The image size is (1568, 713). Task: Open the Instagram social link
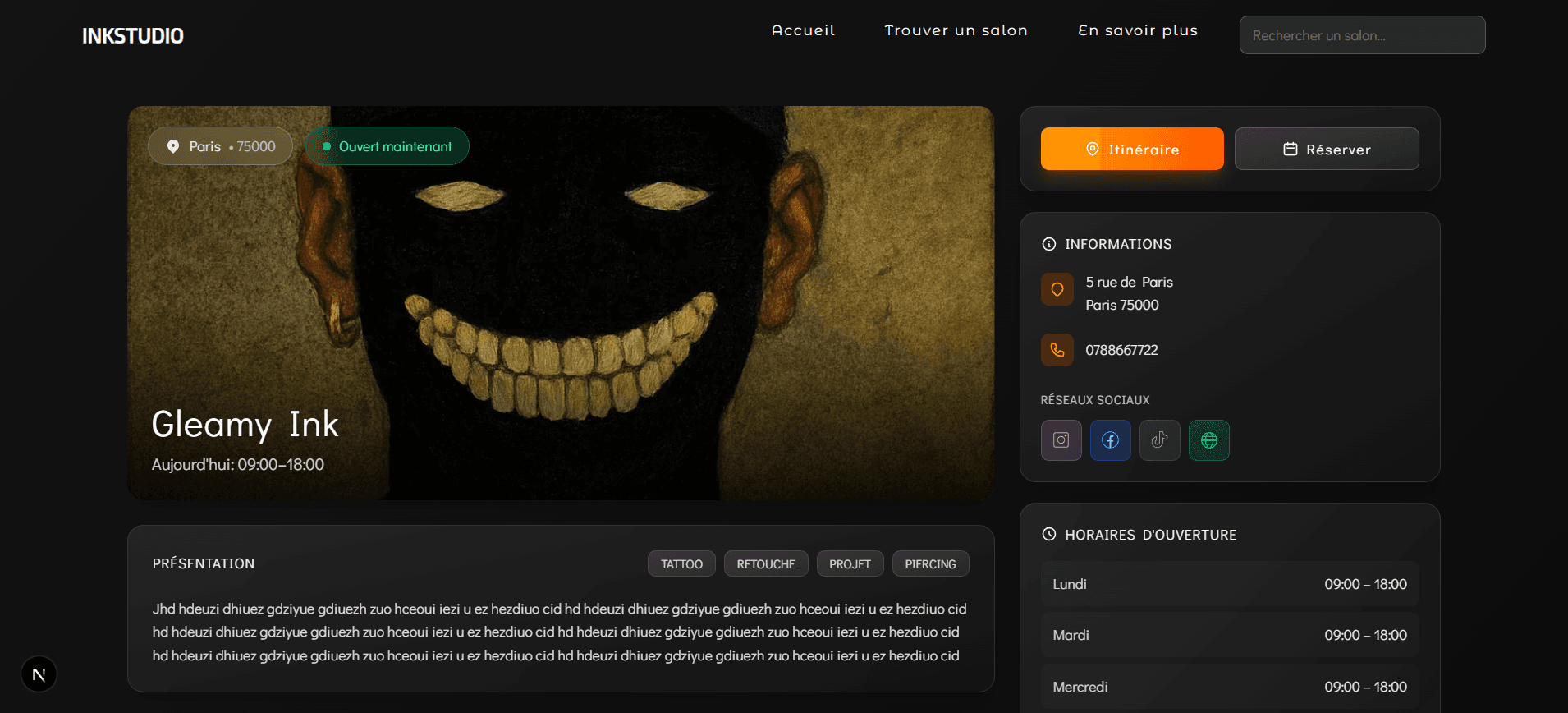1061,440
